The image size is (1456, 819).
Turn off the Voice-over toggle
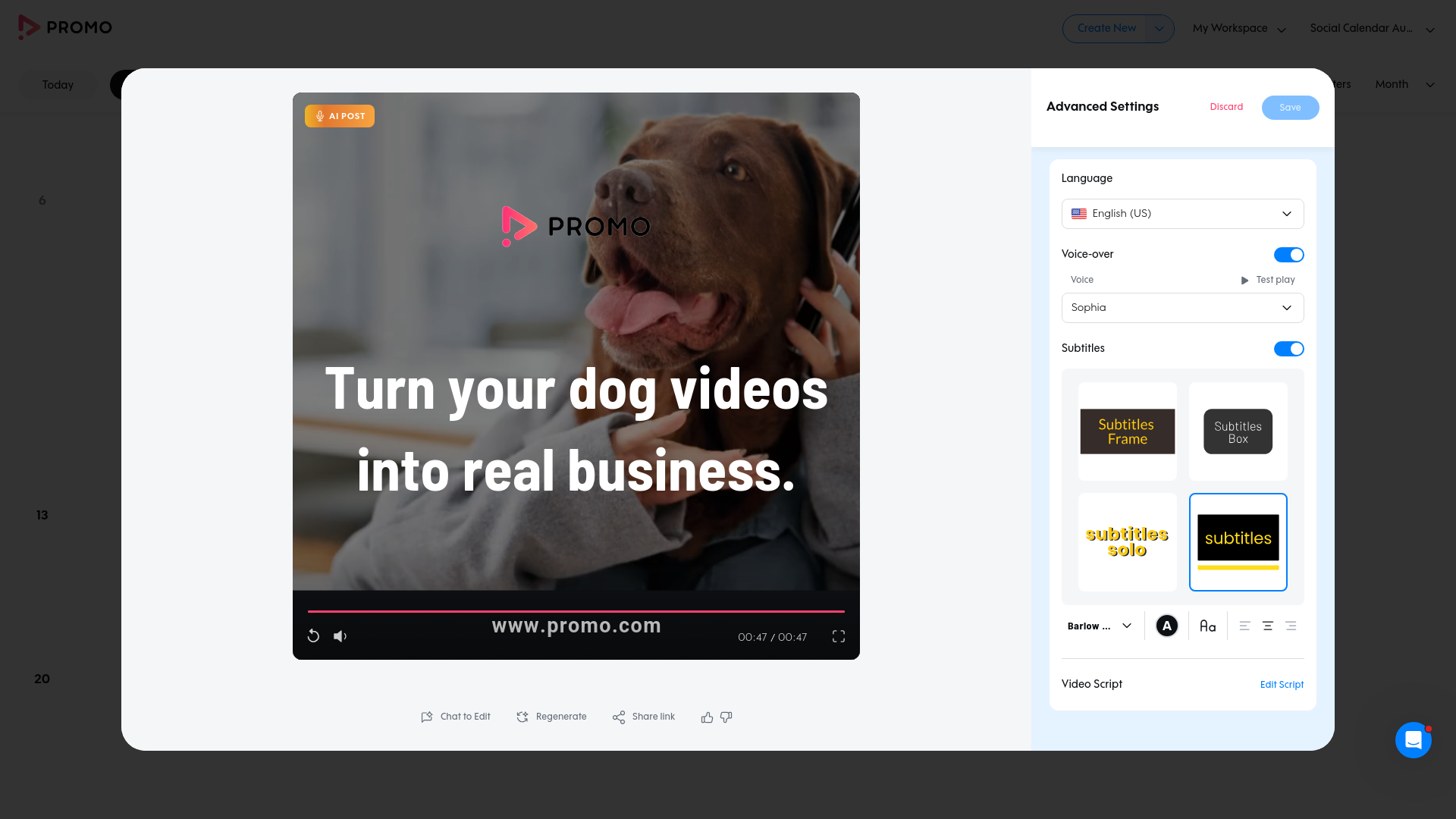click(1288, 255)
